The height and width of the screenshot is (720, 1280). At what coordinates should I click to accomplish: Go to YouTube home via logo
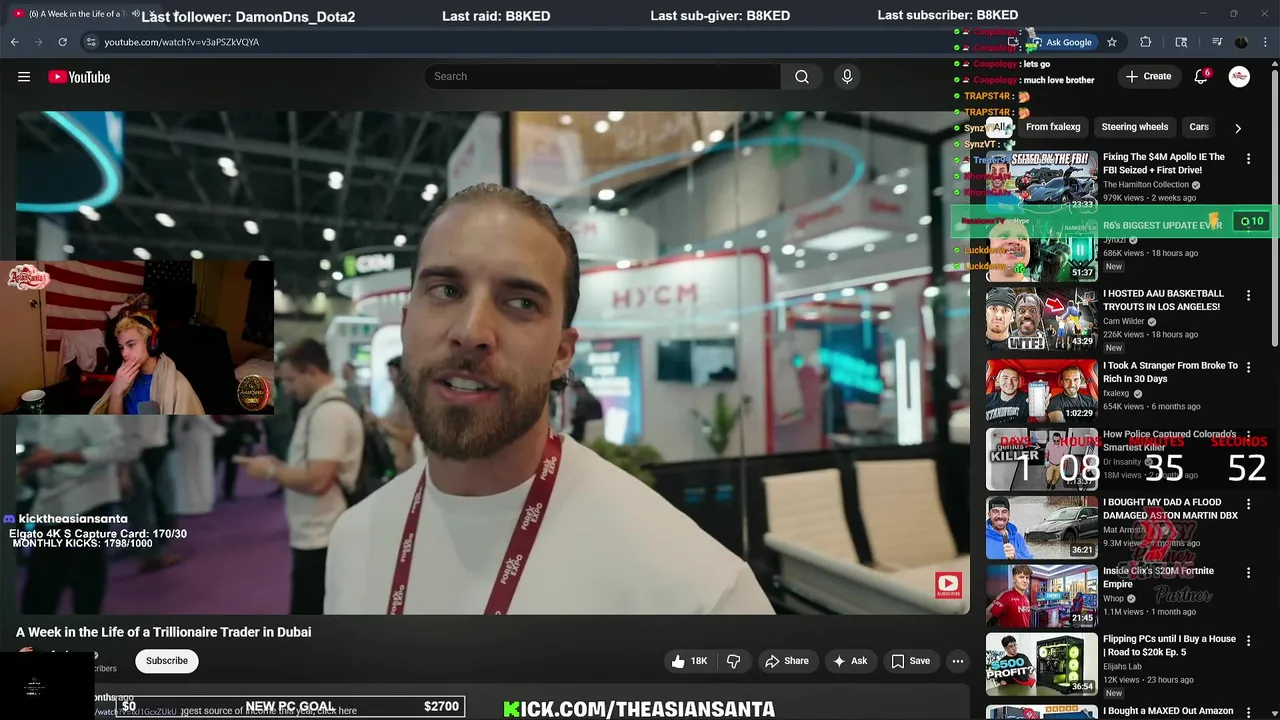[x=79, y=77]
